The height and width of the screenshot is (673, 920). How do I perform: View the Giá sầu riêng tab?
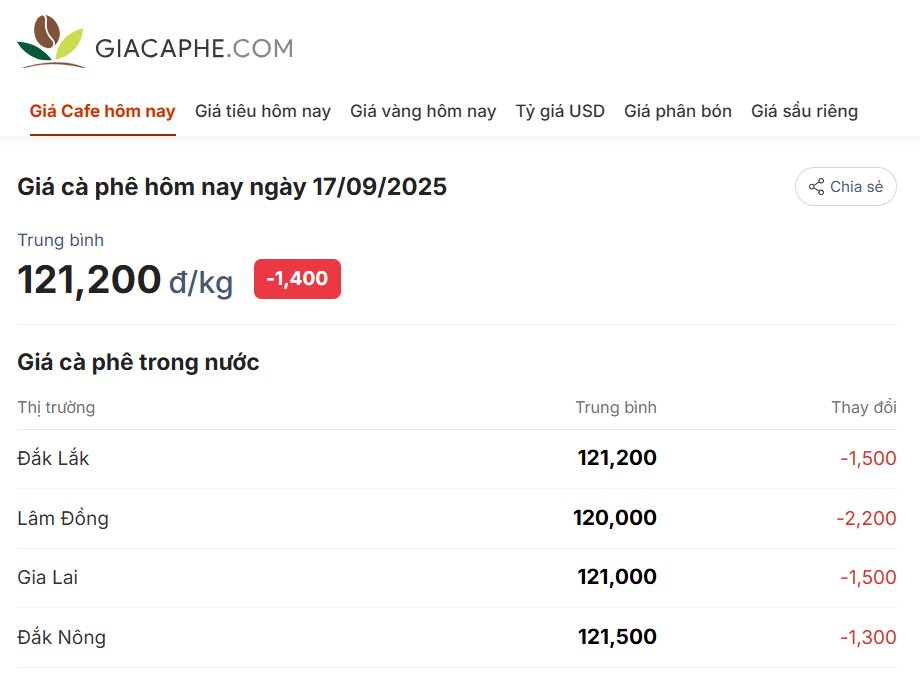pos(804,111)
